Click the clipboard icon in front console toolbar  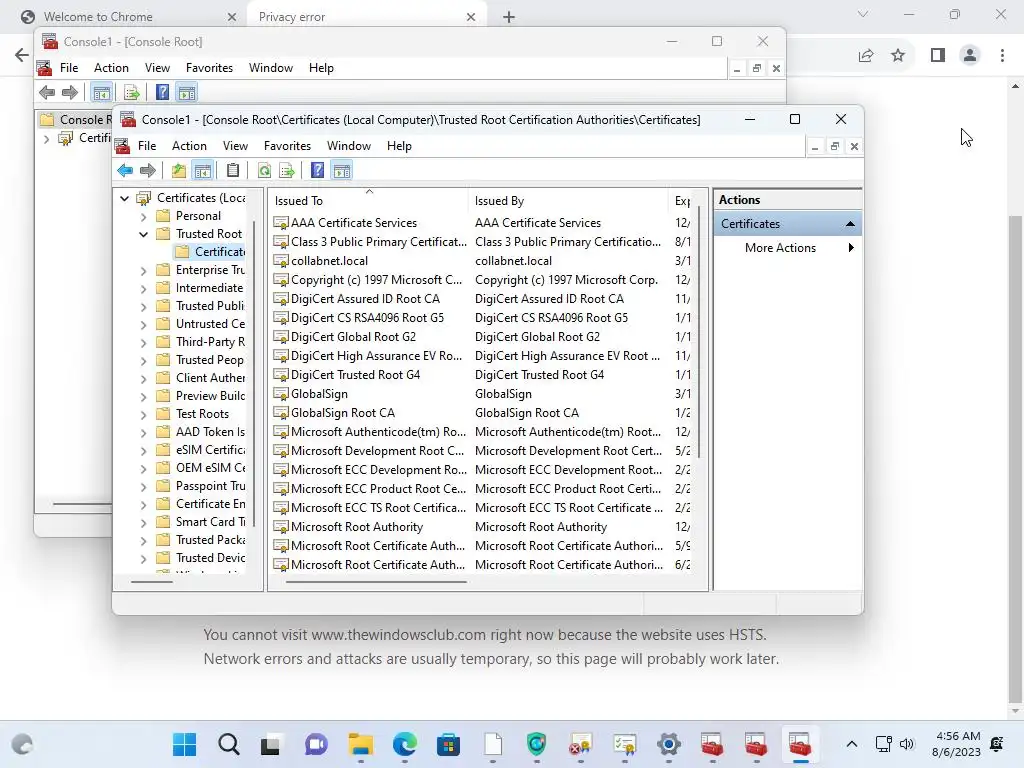pos(232,171)
